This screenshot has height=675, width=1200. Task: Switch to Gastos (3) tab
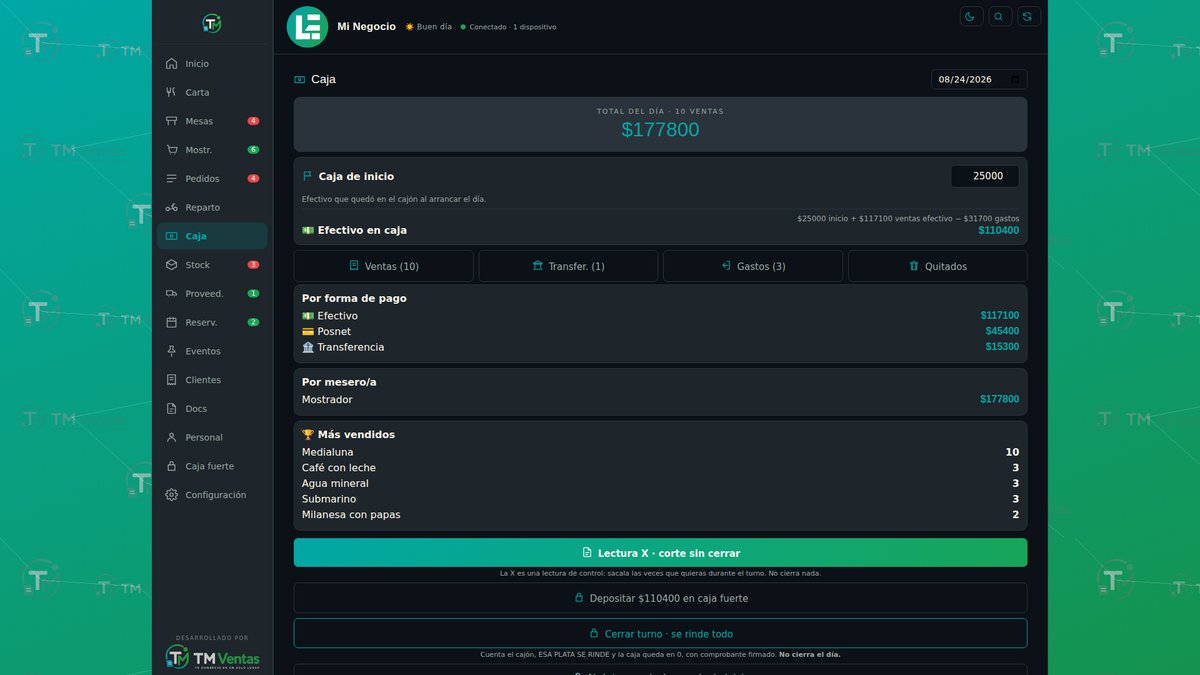pos(753,266)
